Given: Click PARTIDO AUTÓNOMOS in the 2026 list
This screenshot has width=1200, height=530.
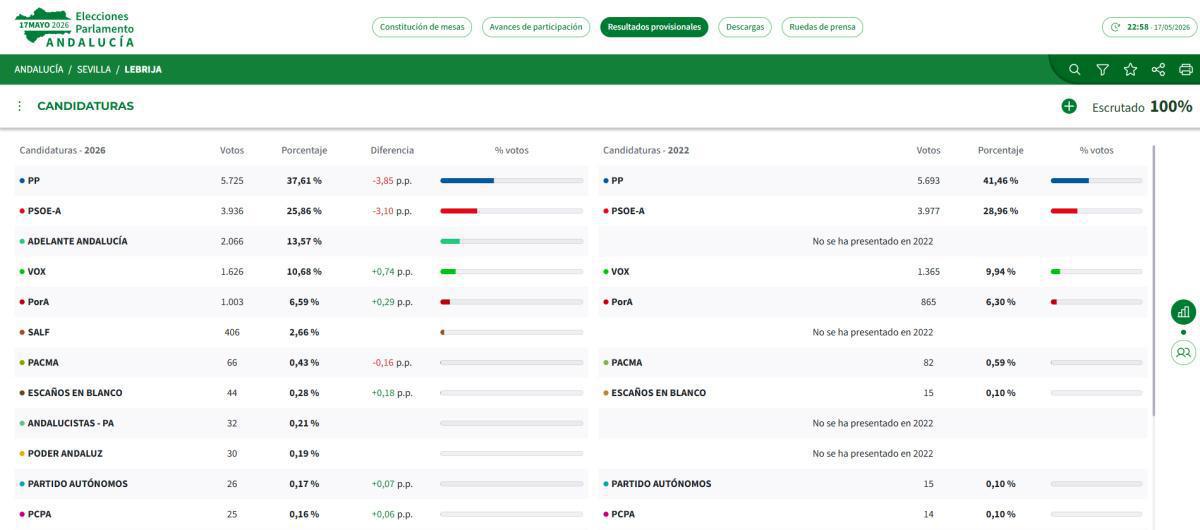Looking at the screenshot, I should 78,484.
